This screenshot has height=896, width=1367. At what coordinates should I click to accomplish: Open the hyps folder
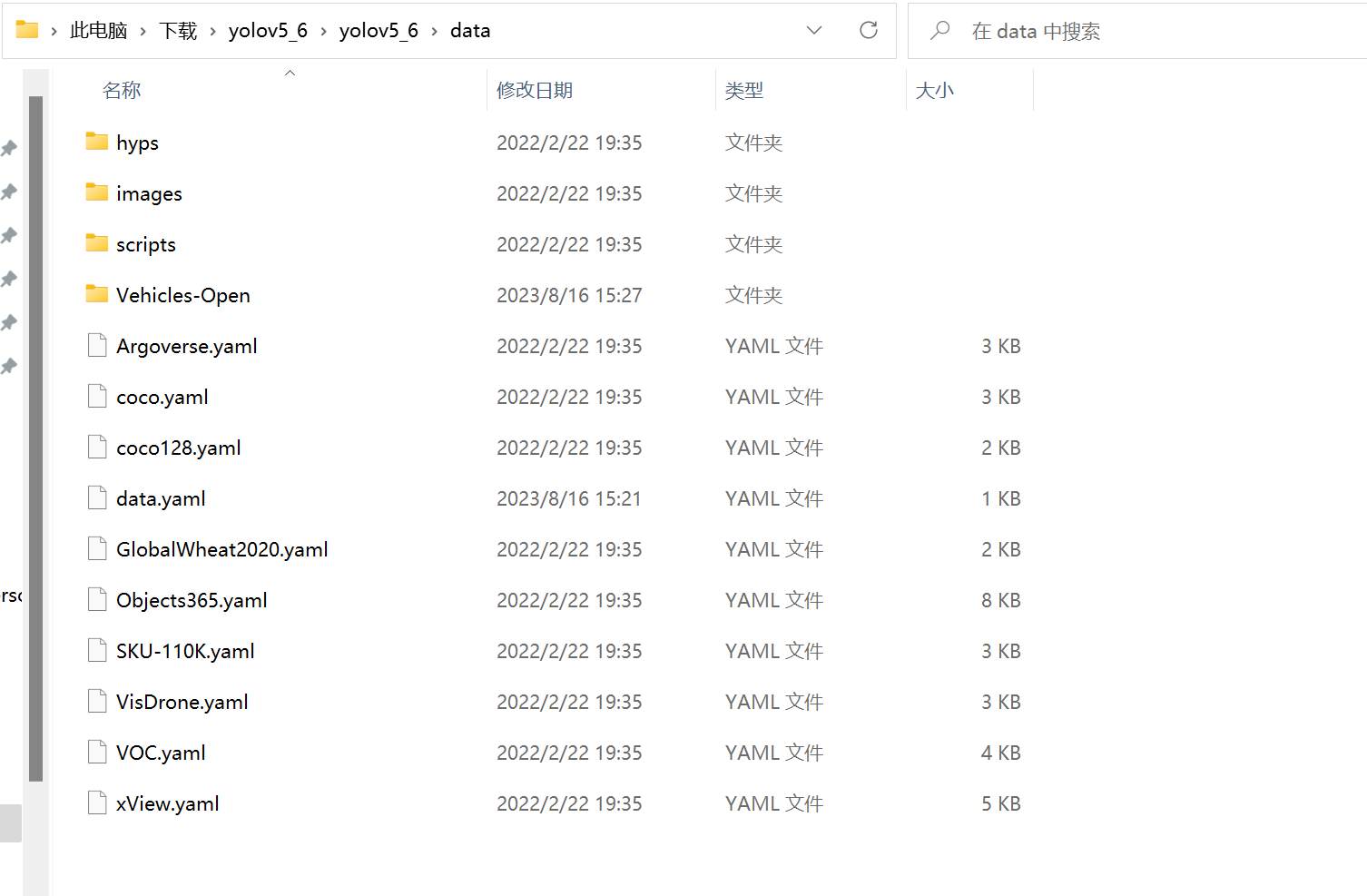point(137,143)
